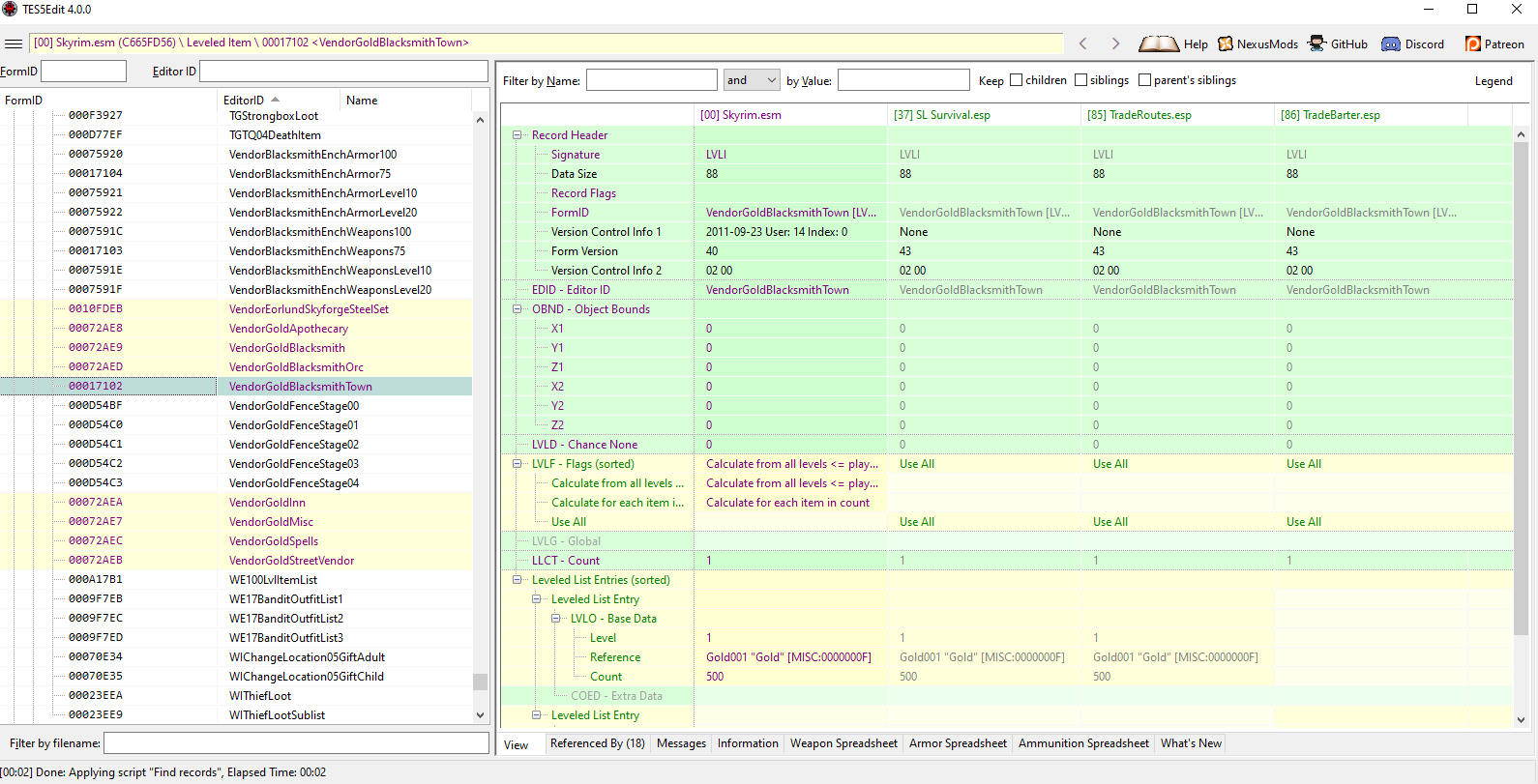Image resolution: width=1538 pixels, height=784 pixels.
Task: Click the Legend button
Action: pyautogui.click(x=1494, y=81)
